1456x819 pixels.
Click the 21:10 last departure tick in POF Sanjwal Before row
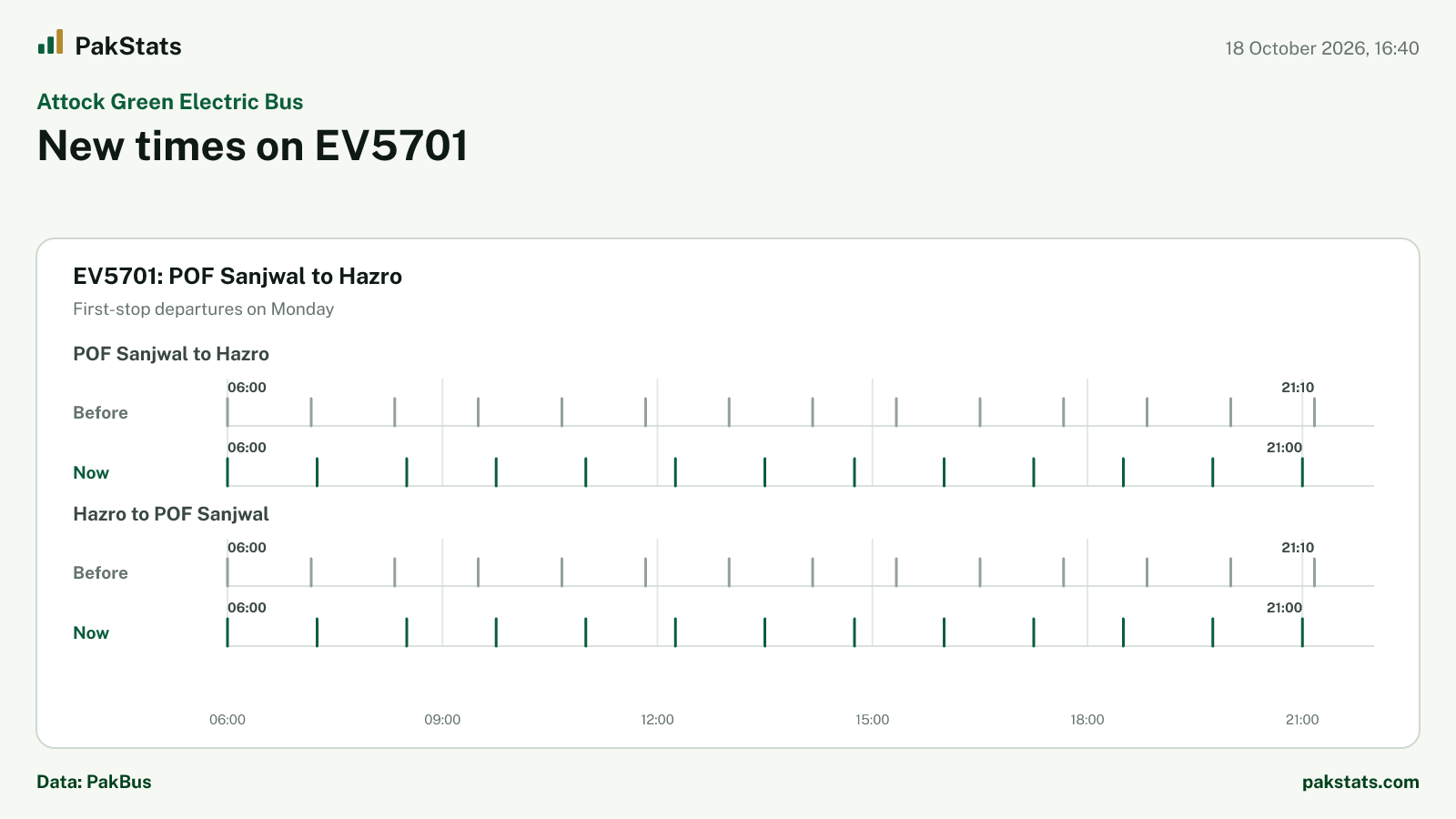1314,412
